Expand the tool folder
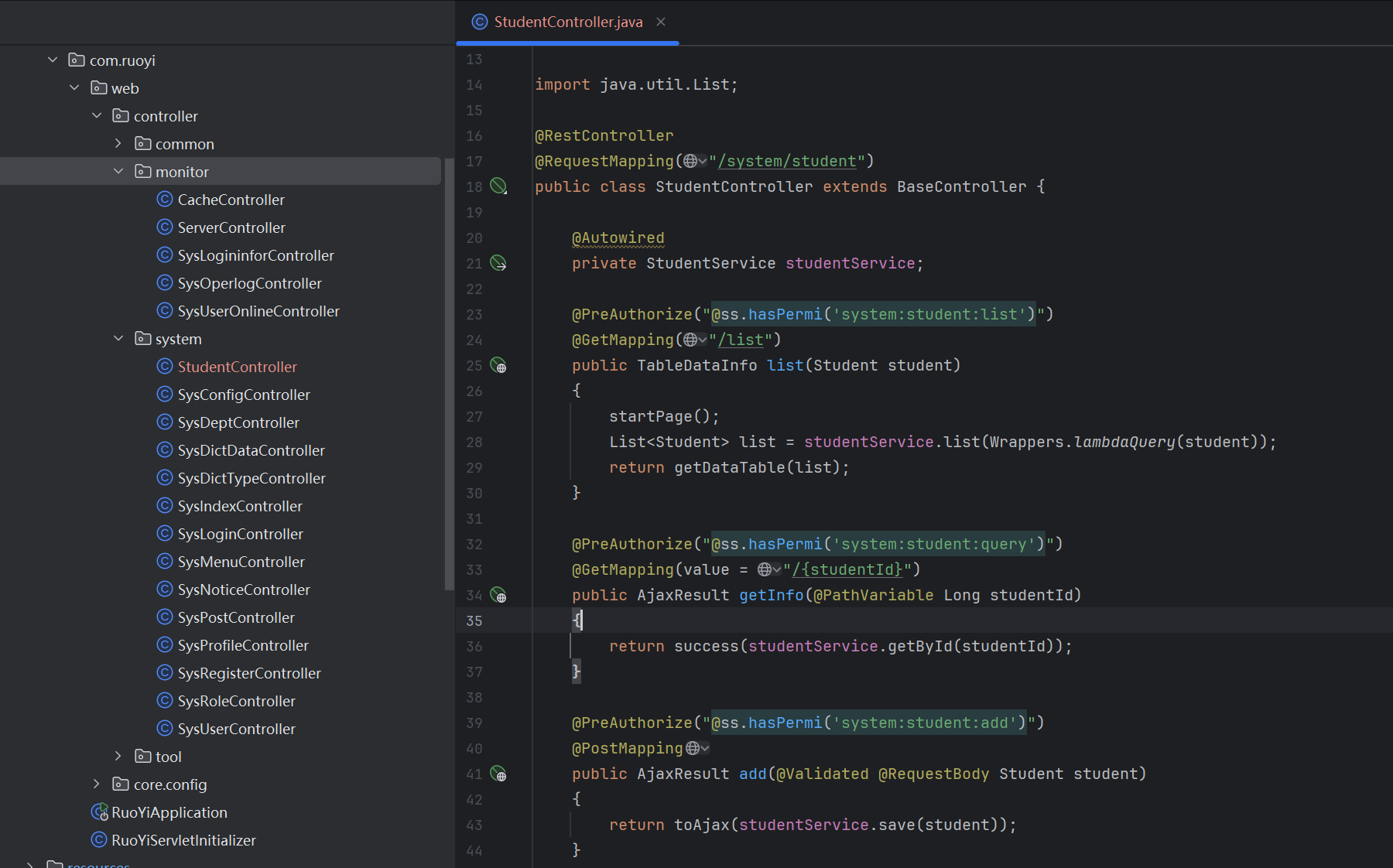1393x868 pixels. pyautogui.click(x=118, y=756)
